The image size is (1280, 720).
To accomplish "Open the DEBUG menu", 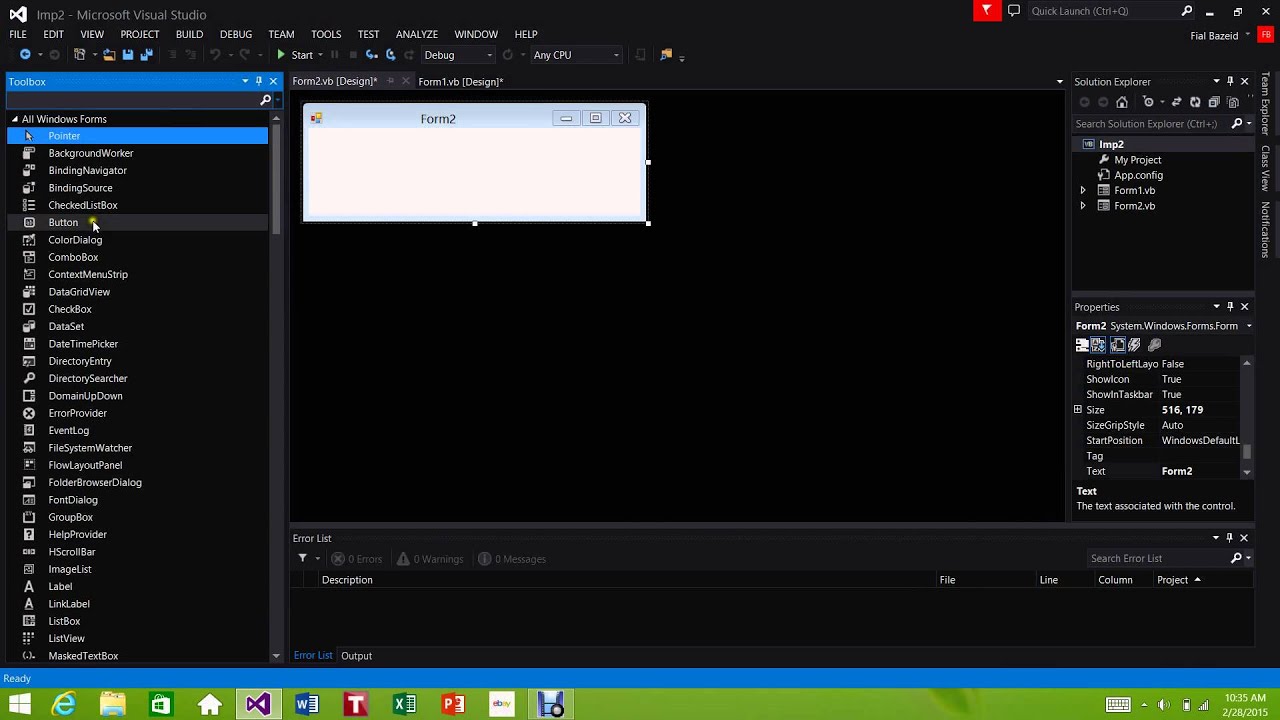I will click(236, 34).
